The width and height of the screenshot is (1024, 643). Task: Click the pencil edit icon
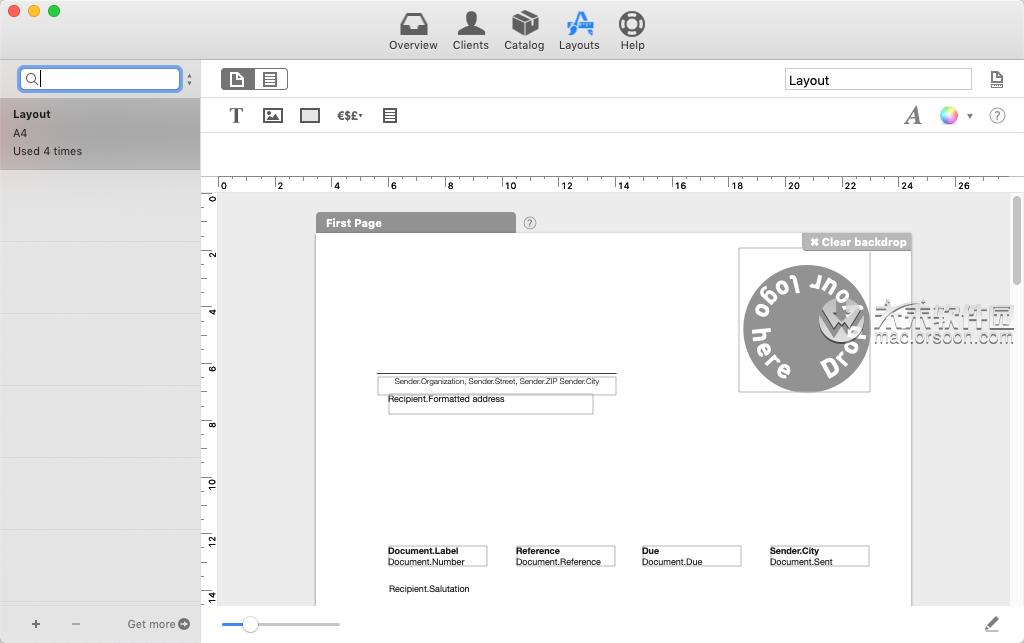(991, 624)
